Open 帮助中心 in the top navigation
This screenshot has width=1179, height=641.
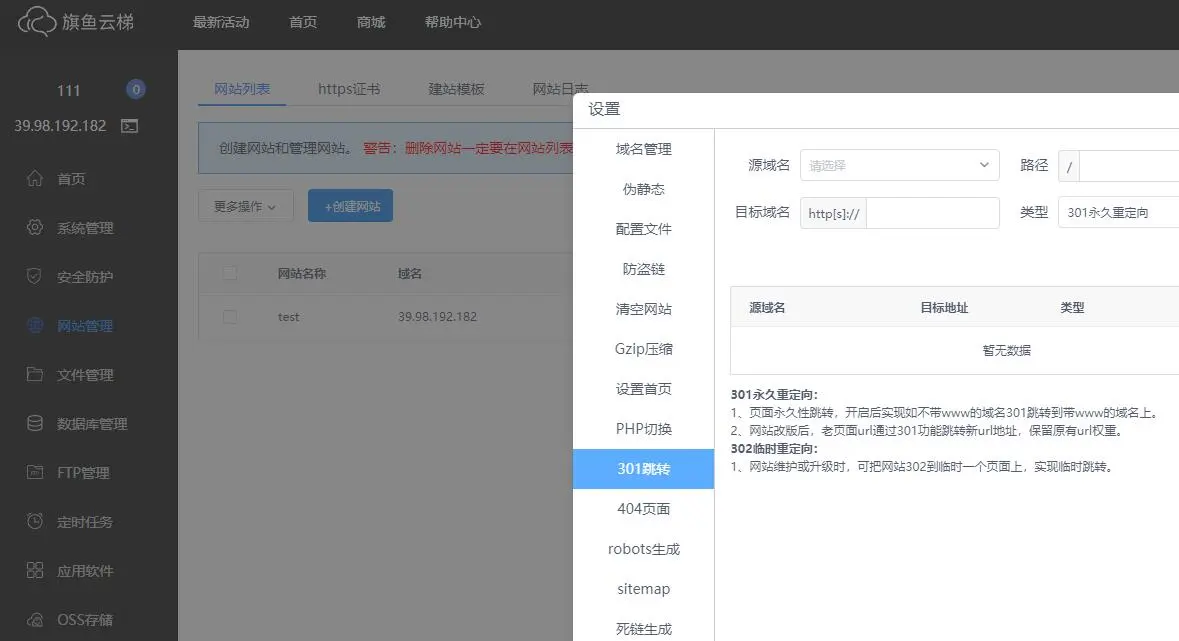pyautogui.click(x=453, y=23)
